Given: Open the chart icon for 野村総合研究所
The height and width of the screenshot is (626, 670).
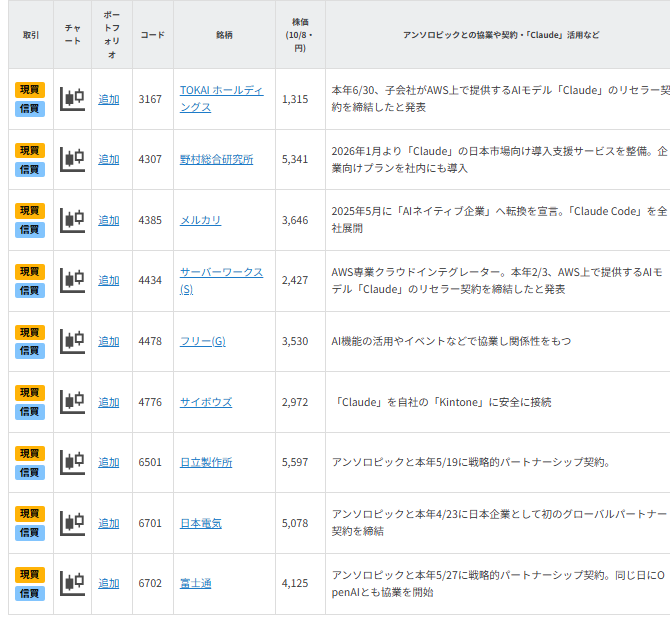Looking at the screenshot, I should point(72,159).
